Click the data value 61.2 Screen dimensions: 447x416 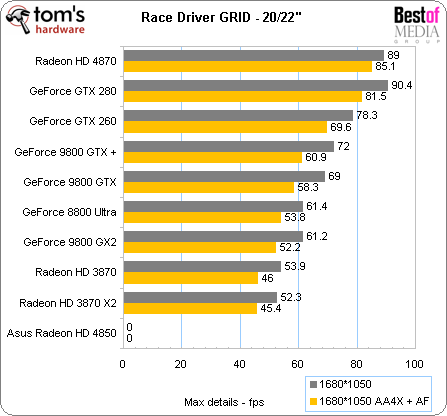coord(317,236)
